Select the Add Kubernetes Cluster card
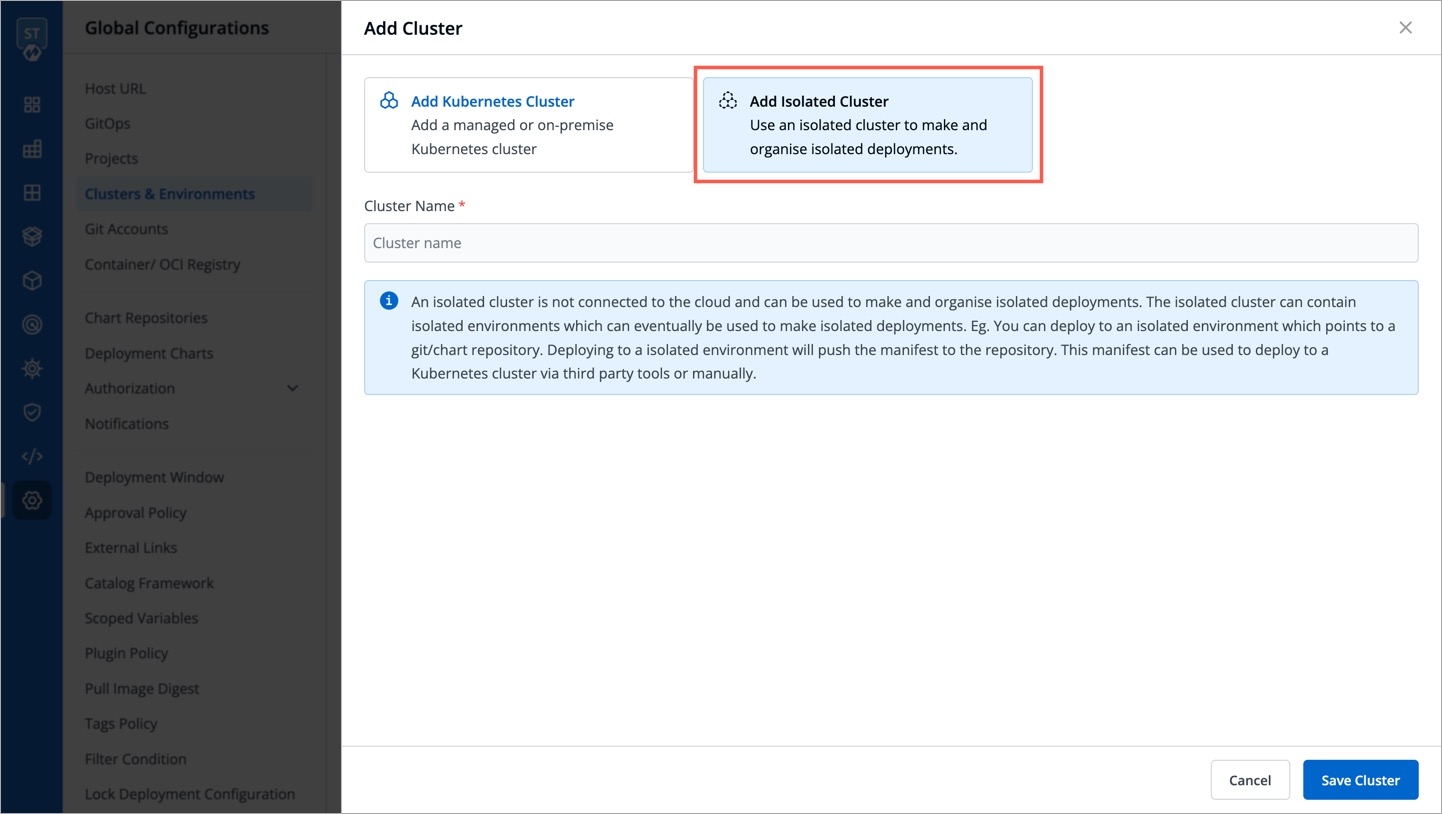 pyautogui.click(x=528, y=125)
